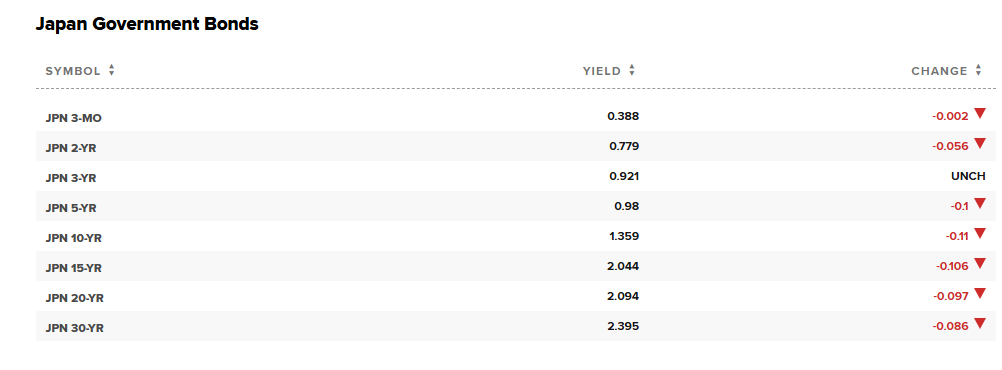Click the red down arrow for JPN 3-MO
Viewport: 1002px width, 370px height.
[x=980, y=114]
